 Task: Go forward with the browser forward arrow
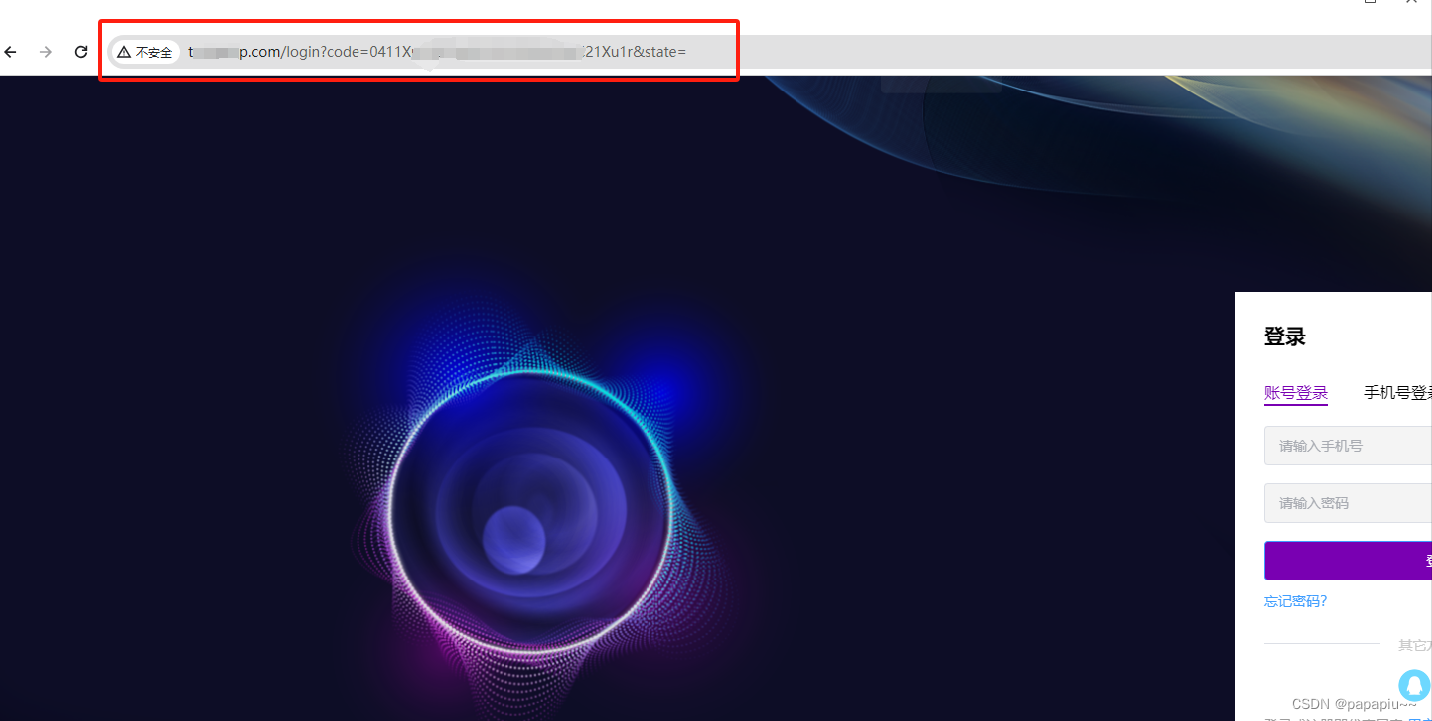click(x=46, y=52)
